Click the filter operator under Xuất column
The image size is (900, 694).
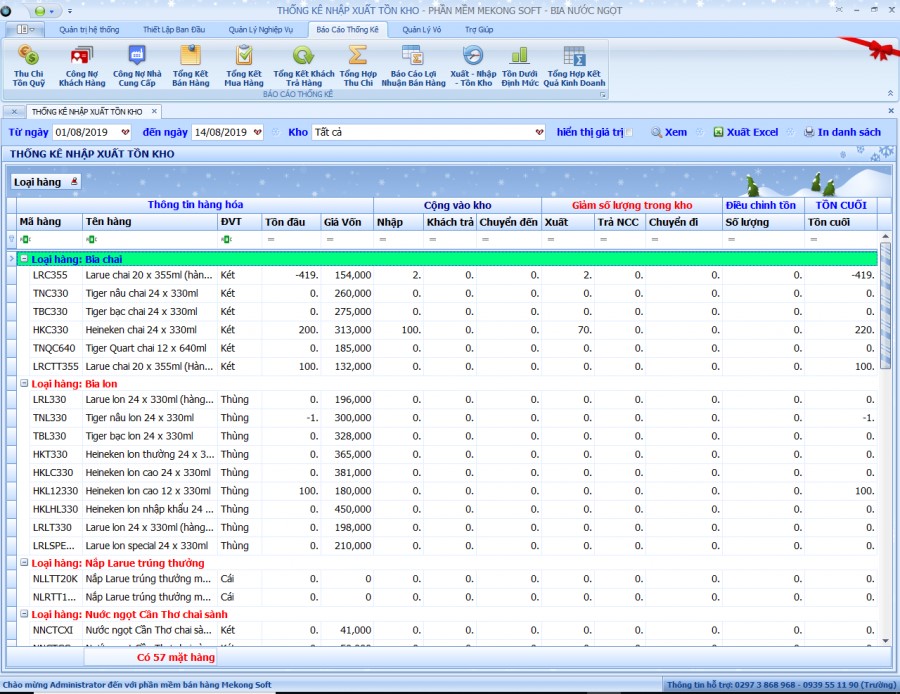[x=550, y=239]
